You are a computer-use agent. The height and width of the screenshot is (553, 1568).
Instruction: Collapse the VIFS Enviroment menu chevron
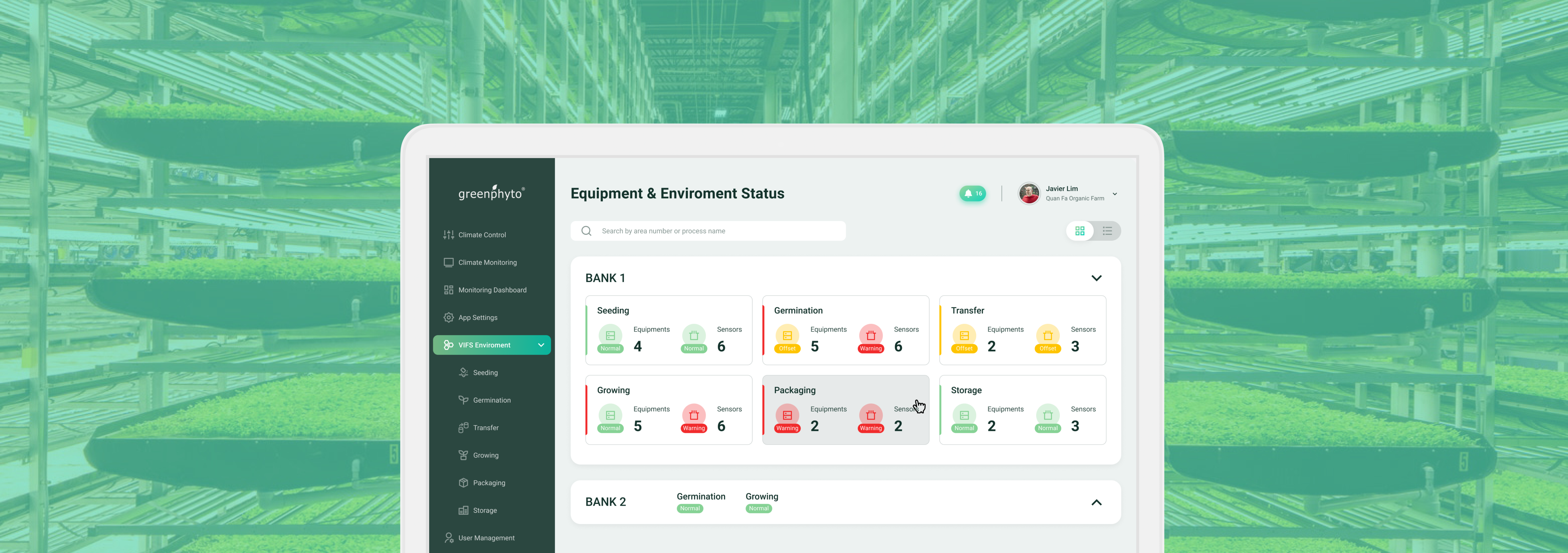(541, 345)
